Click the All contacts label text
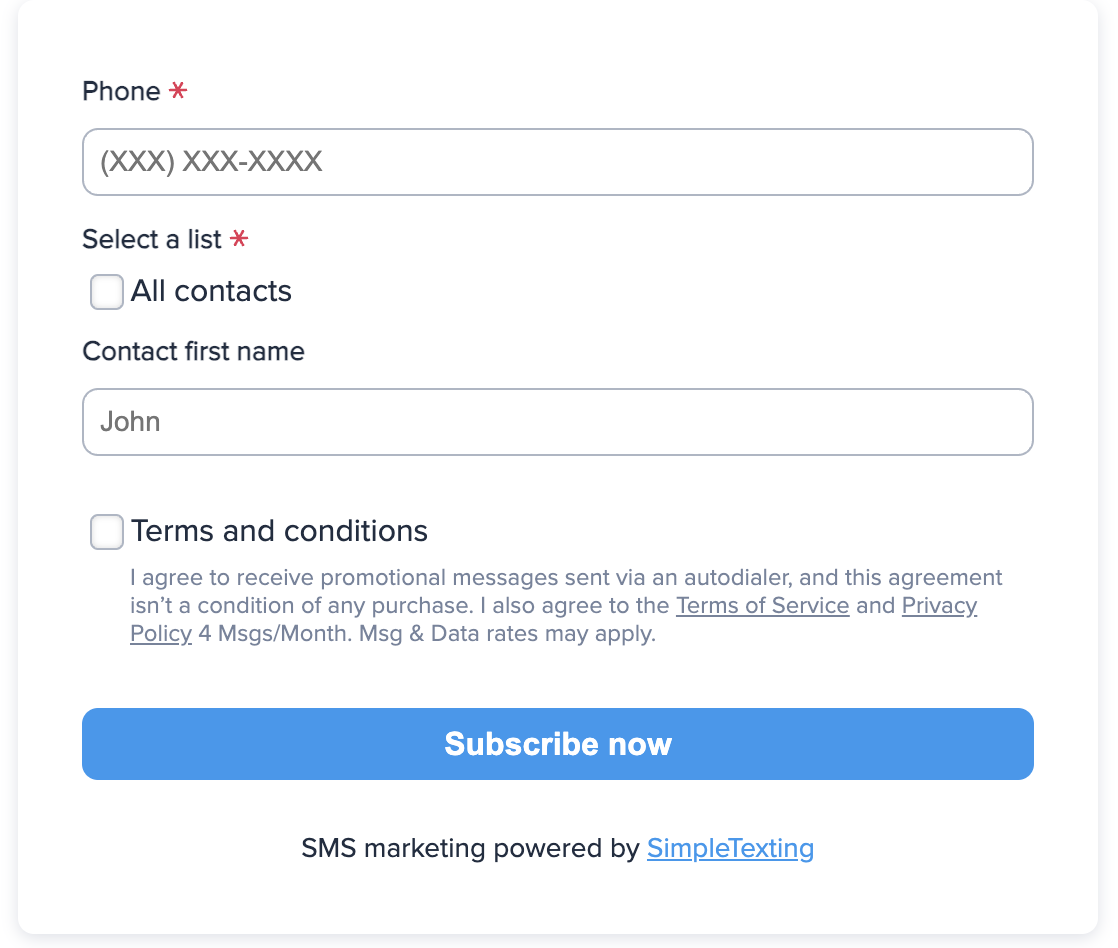 (x=210, y=291)
